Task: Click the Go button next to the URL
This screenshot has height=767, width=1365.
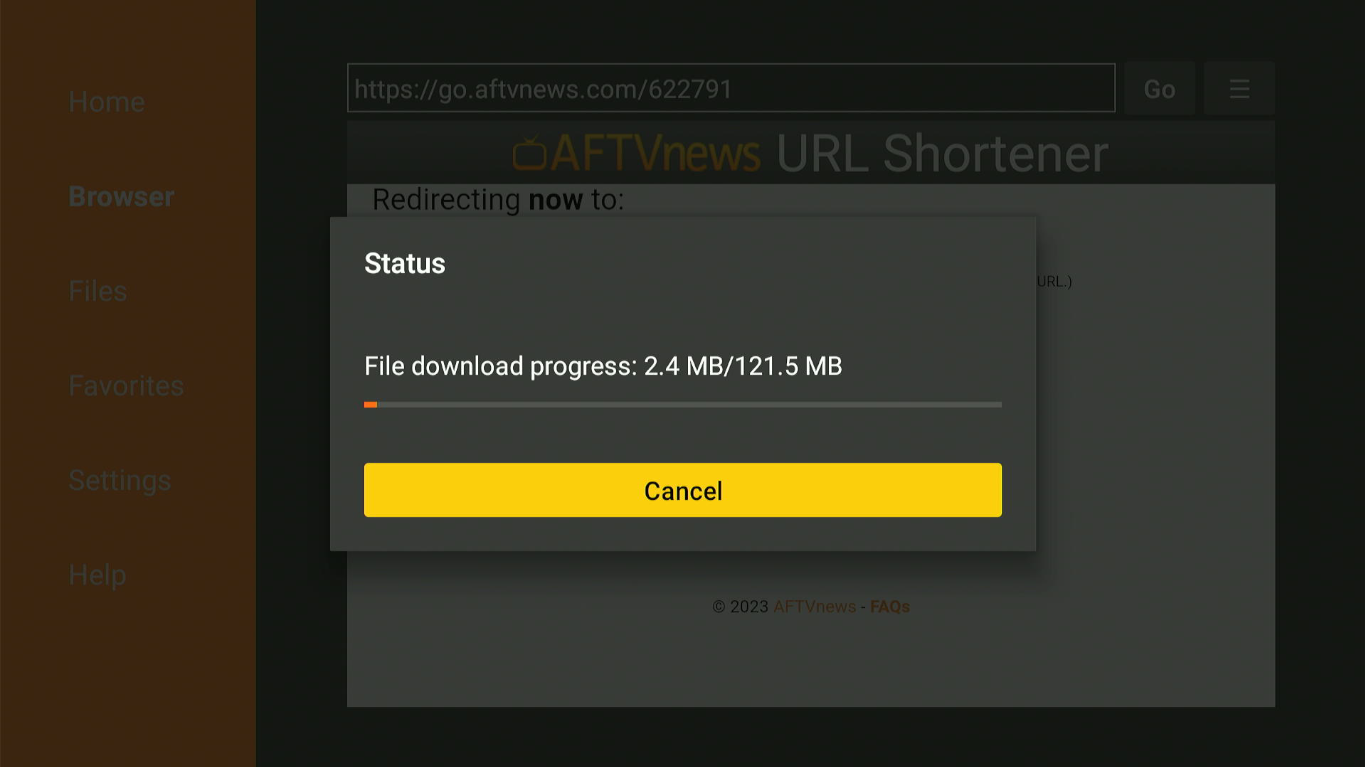Action: pyautogui.click(x=1159, y=89)
